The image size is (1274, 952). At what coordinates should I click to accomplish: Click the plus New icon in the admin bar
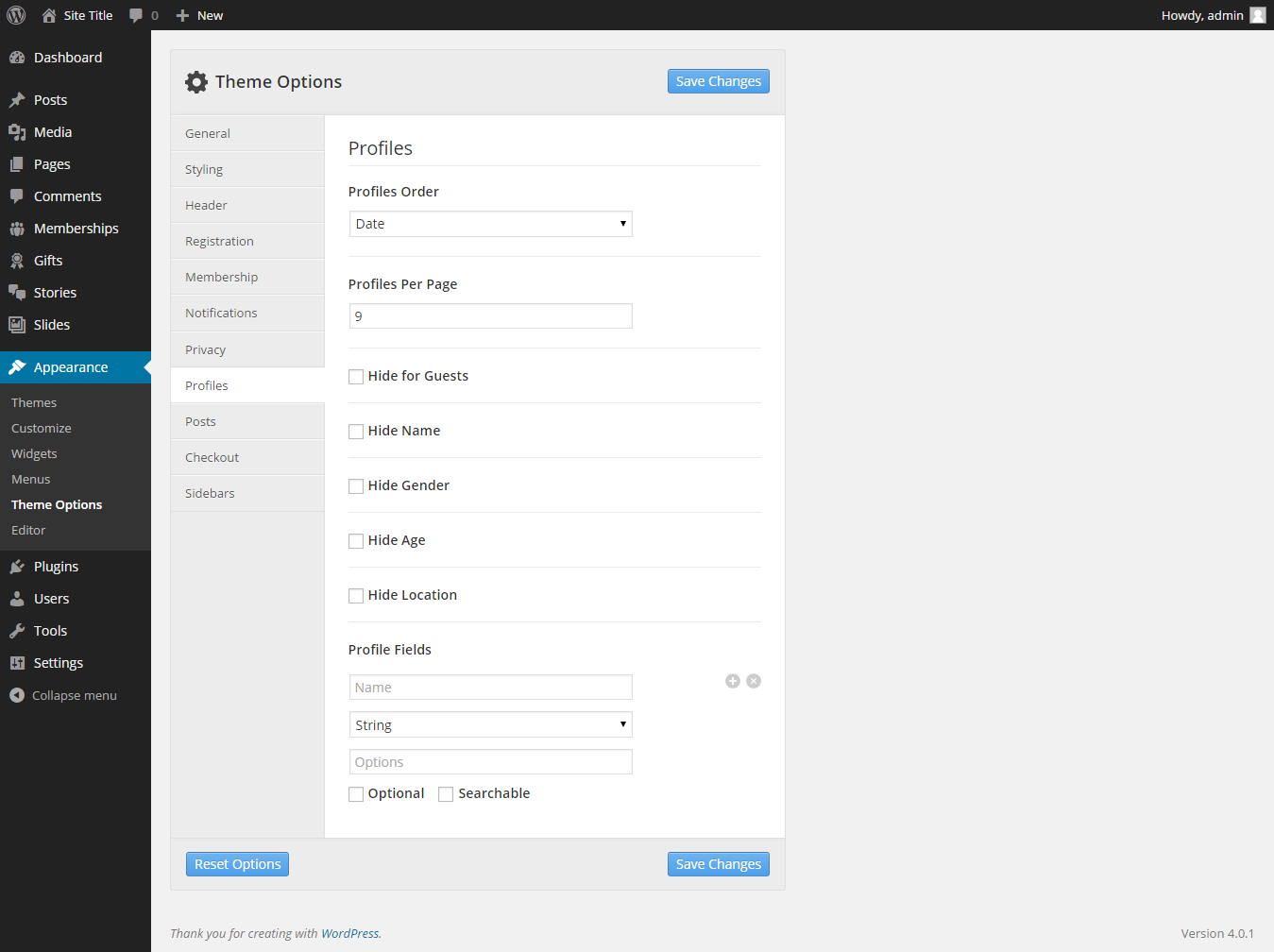click(x=183, y=15)
